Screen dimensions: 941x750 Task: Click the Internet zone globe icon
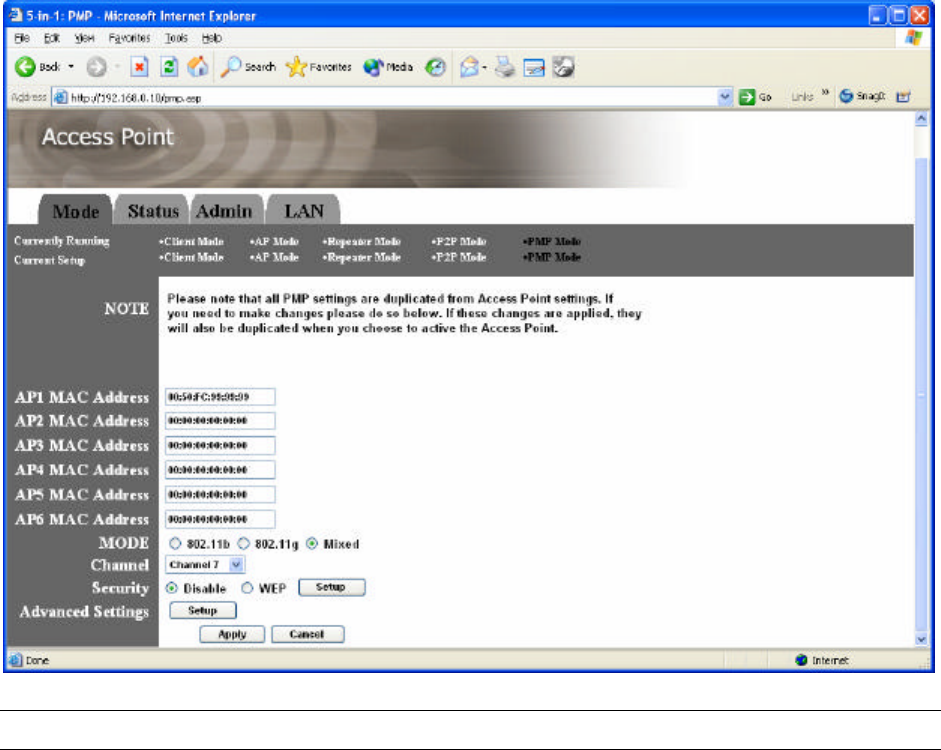pyautogui.click(x=801, y=660)
